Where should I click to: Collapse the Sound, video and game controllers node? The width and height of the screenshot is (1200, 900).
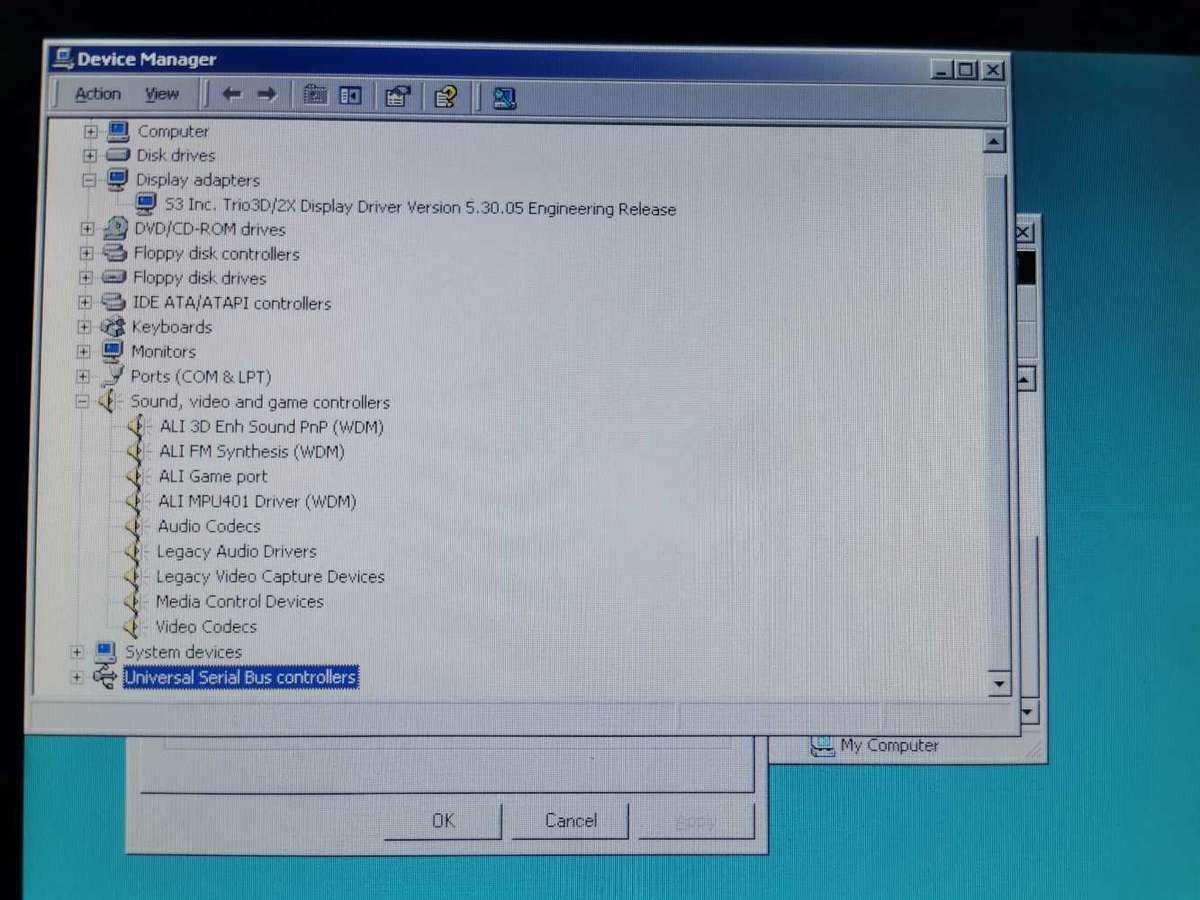pyautogui.click(x=81, y=401)
